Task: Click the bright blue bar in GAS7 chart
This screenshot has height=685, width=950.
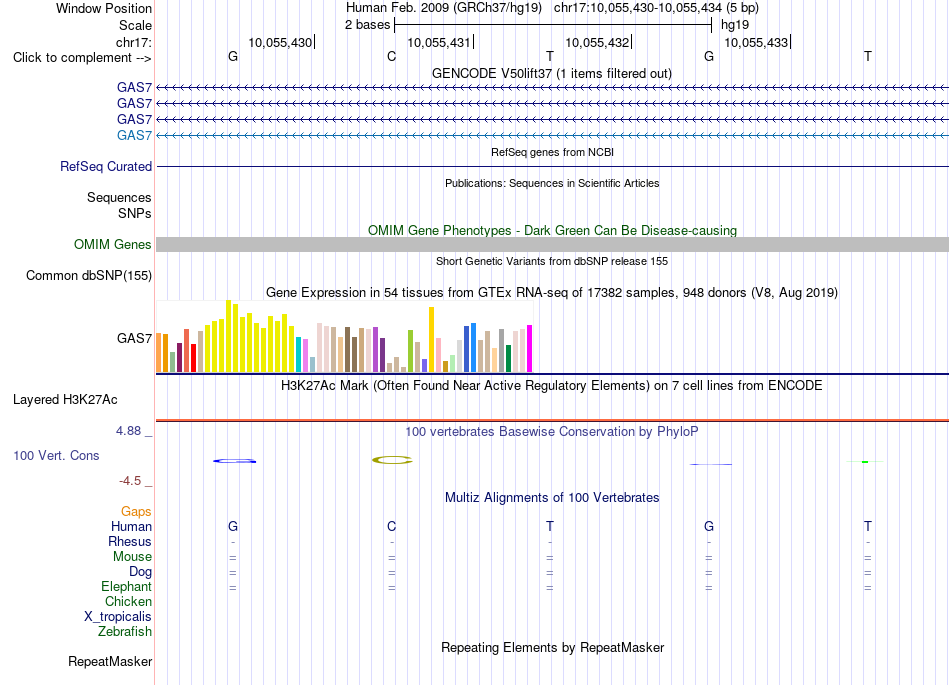Action: pos(473,348)
